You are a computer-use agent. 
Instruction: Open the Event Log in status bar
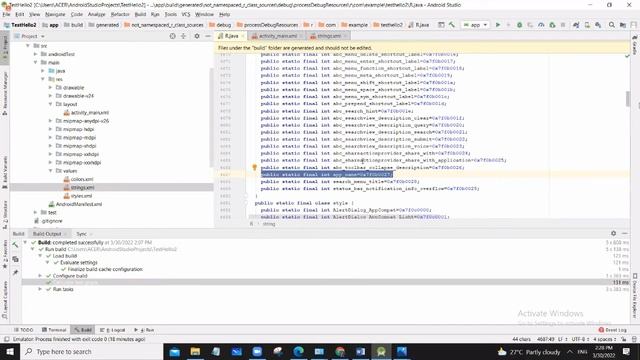[x=612, y=330]
